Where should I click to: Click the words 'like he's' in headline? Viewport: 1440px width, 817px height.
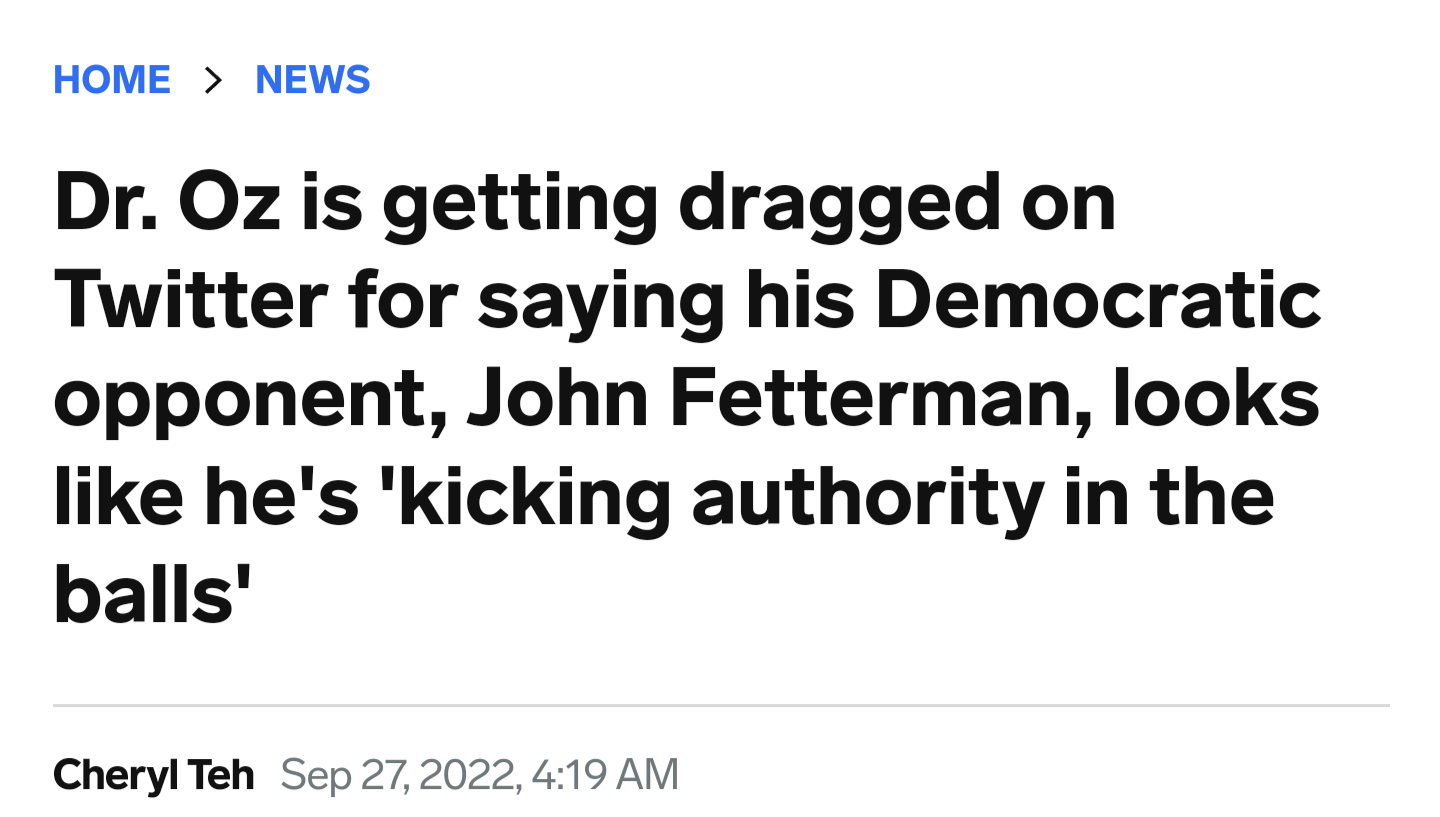click(206, 496)
